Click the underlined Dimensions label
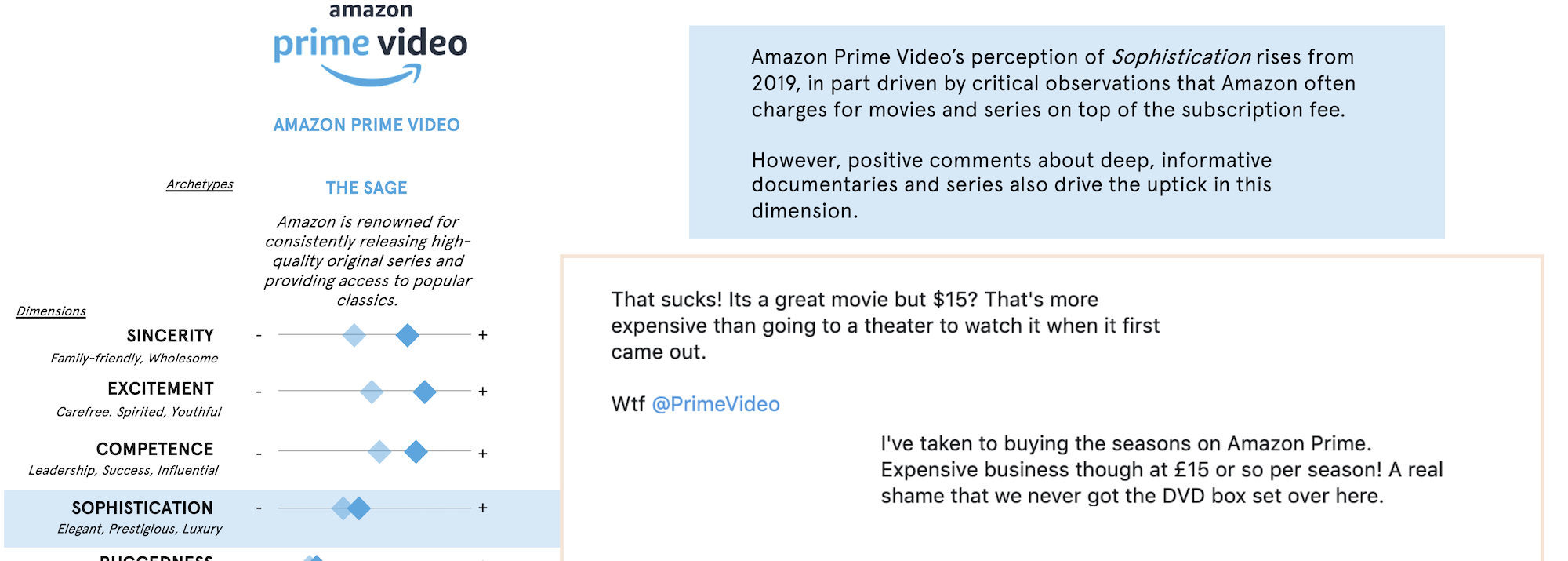 (51, 311)
